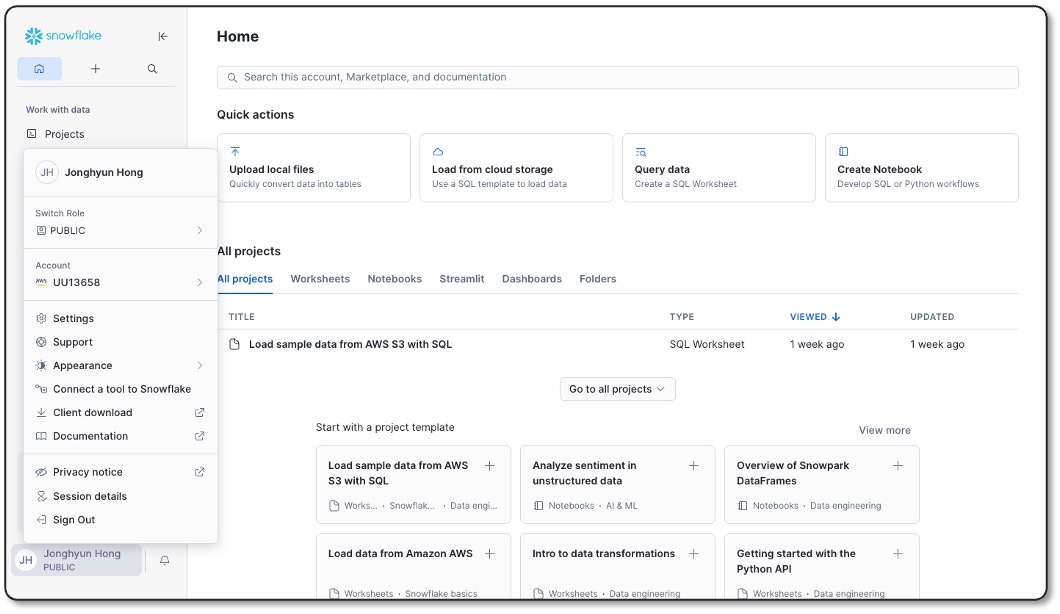Add template Getting started with the Python API
This screenshot has height=614, width=1060.
[x=898, y=554]
